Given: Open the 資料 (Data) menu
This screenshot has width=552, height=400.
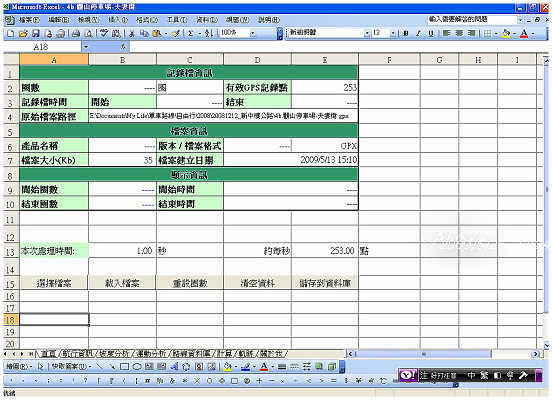Looking at the screenshot, I should tap(207, 20).
